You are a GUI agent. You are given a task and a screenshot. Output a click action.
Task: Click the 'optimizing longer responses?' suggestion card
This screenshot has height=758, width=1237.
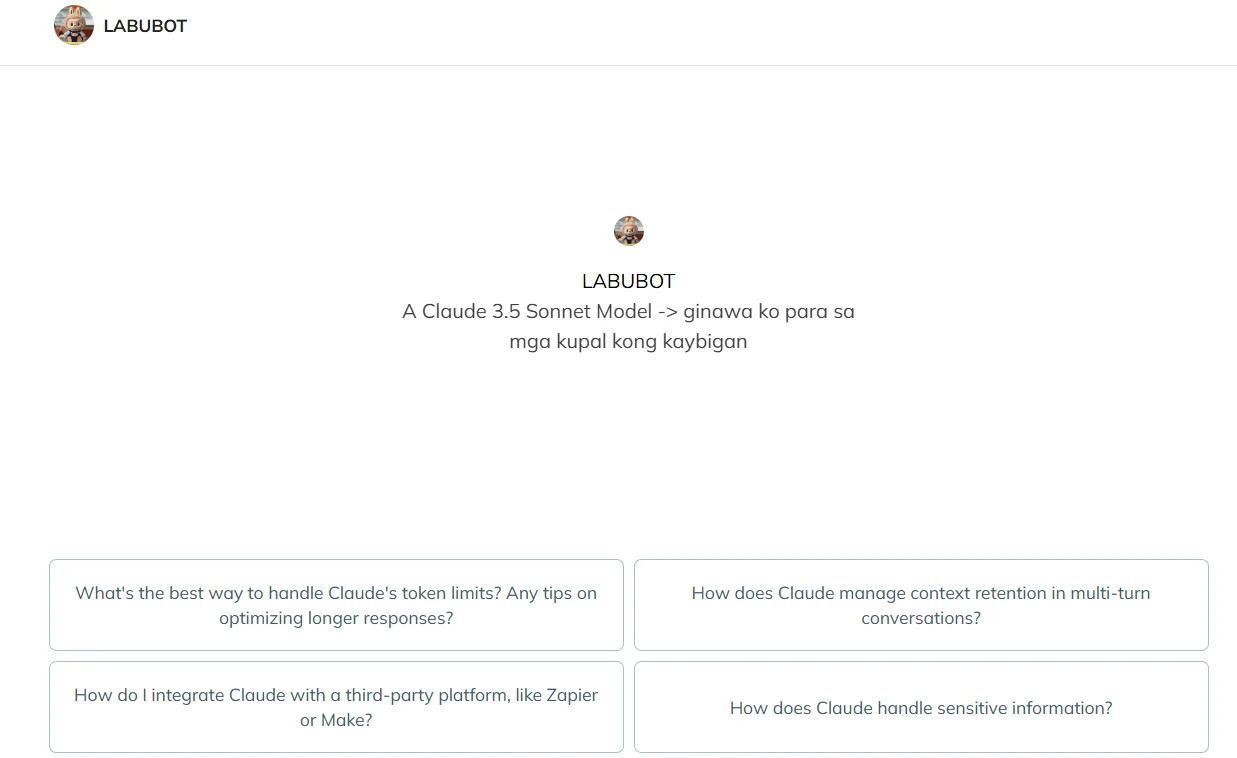(x=336, y=605)
